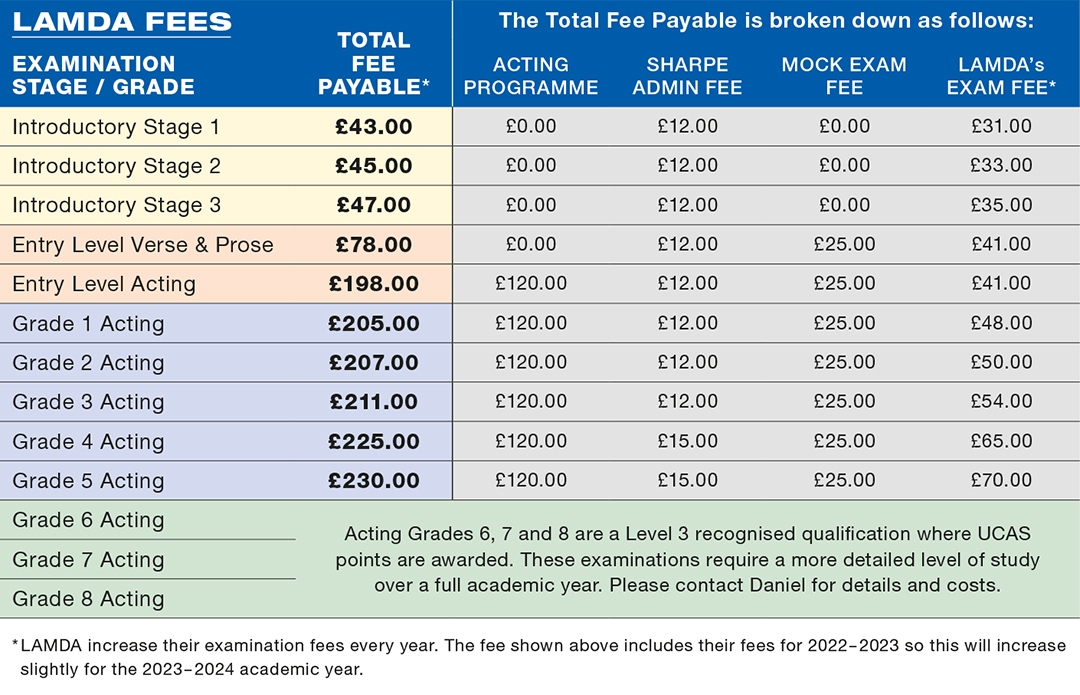Select Grade 2 Acting total £207.00
The height and width of the screenshot is (695, 1080).
click(x=374, y=363)
